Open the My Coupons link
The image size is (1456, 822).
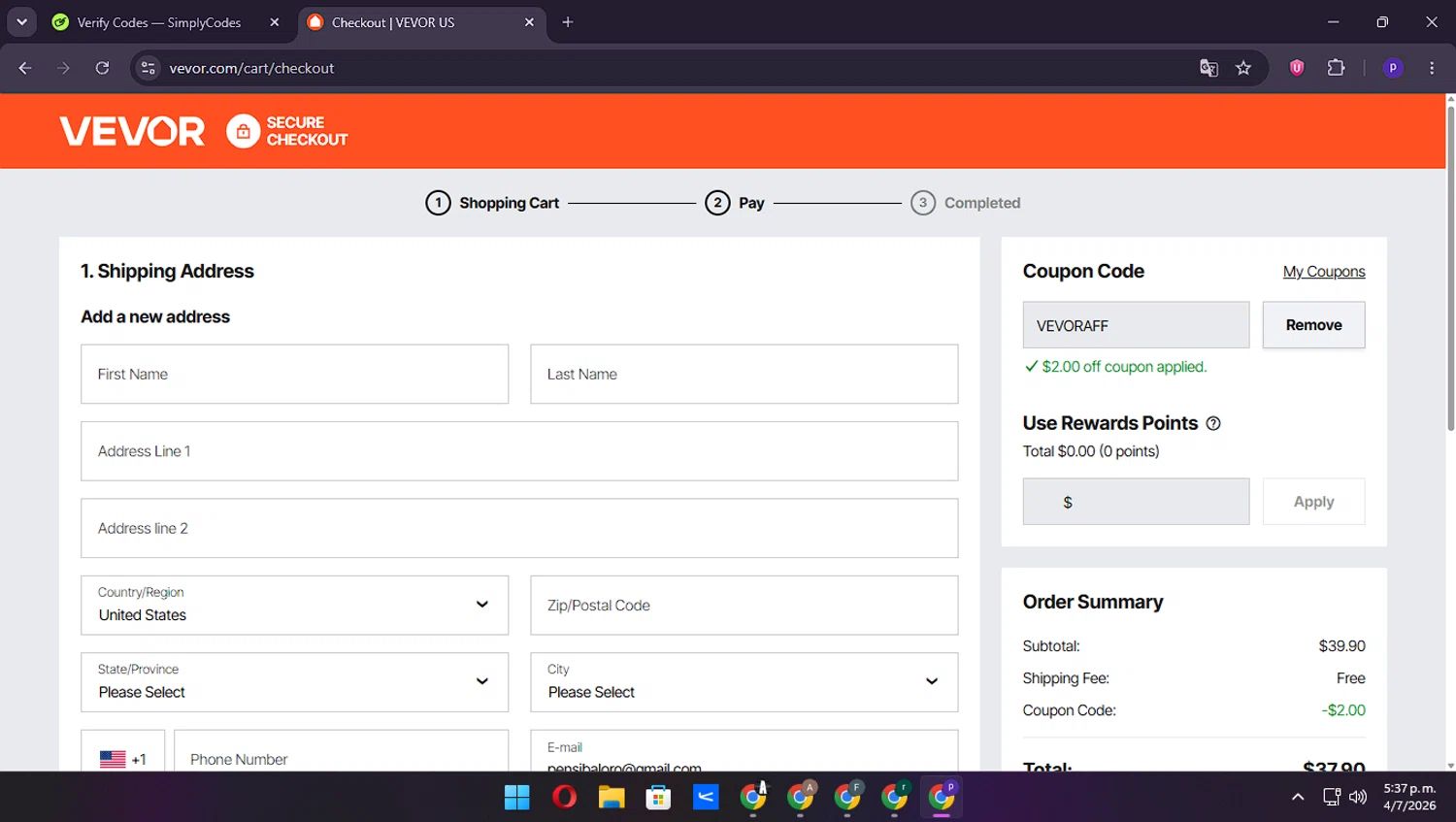(x=1324, y=272)
